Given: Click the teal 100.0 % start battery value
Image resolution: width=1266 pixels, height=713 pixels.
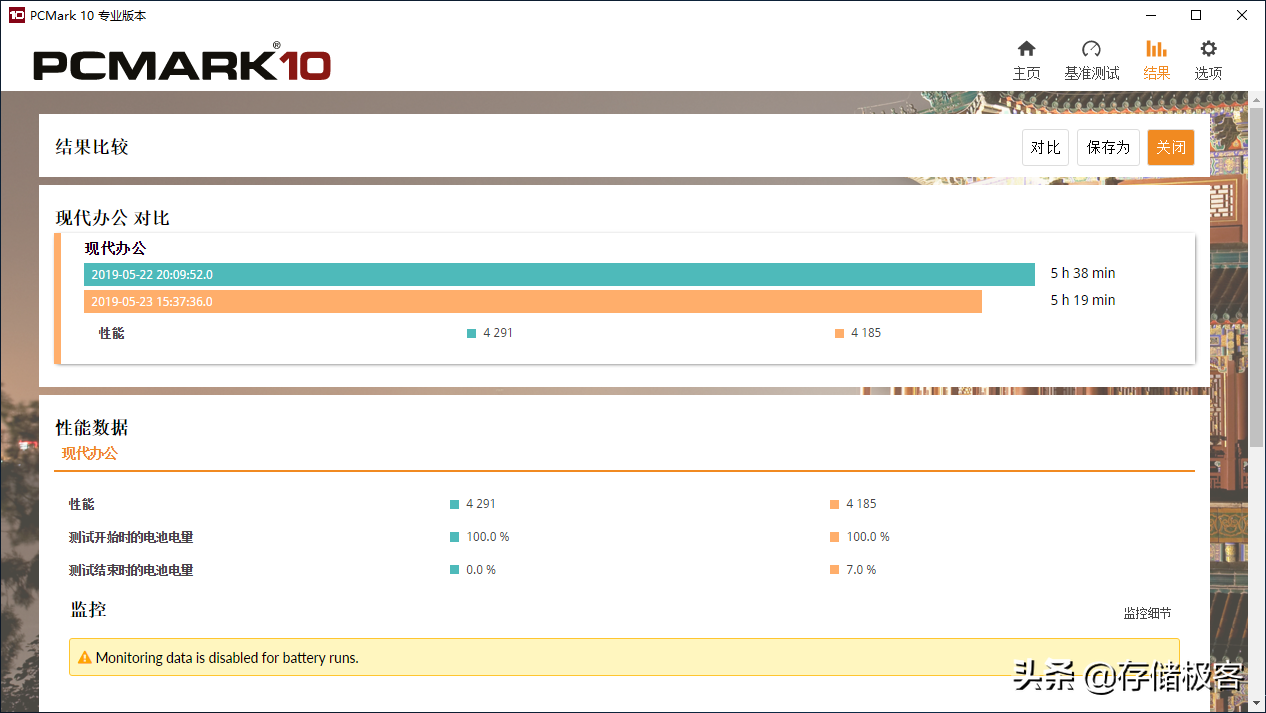Looking at the screenshot, I should [x=488, y=537].
